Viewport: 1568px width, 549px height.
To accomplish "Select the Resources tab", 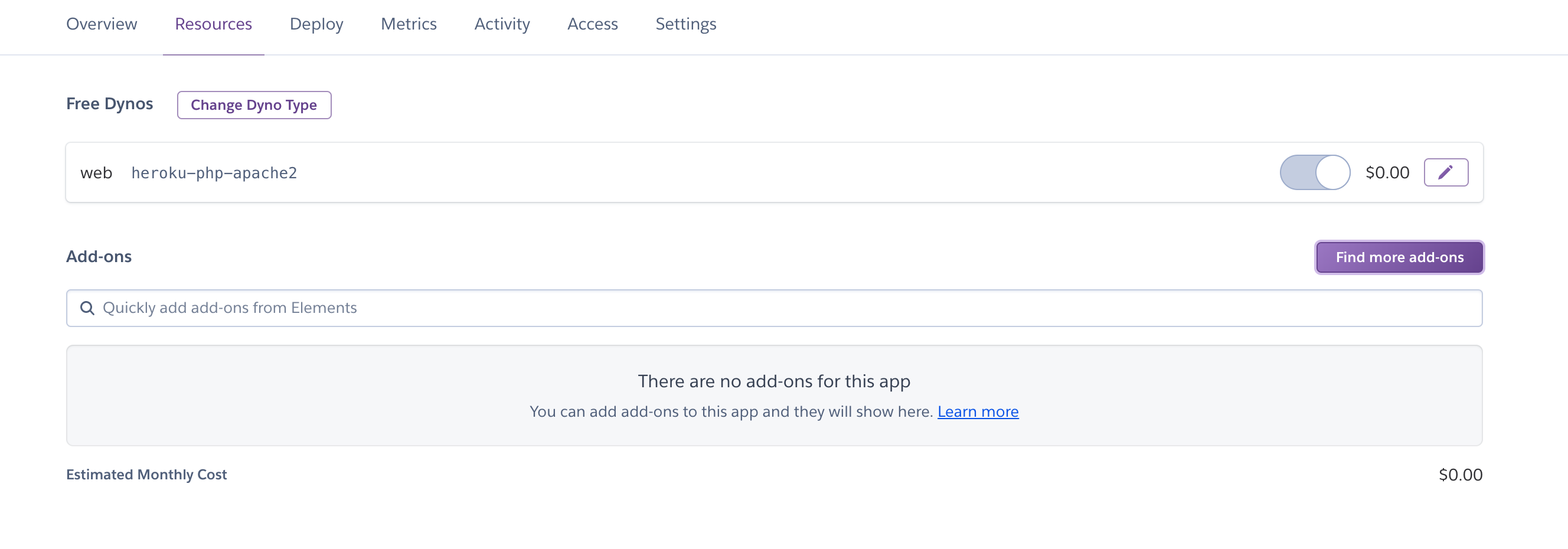I will click(213, 24).
